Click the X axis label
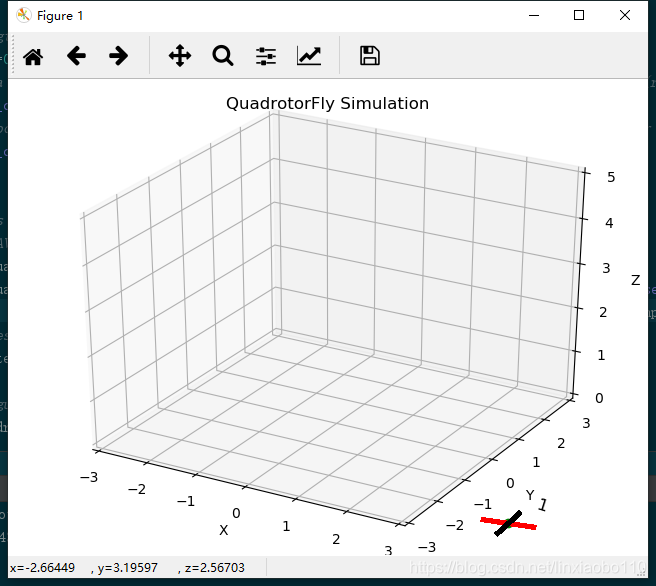656x586 pixels. coord(224,530)
